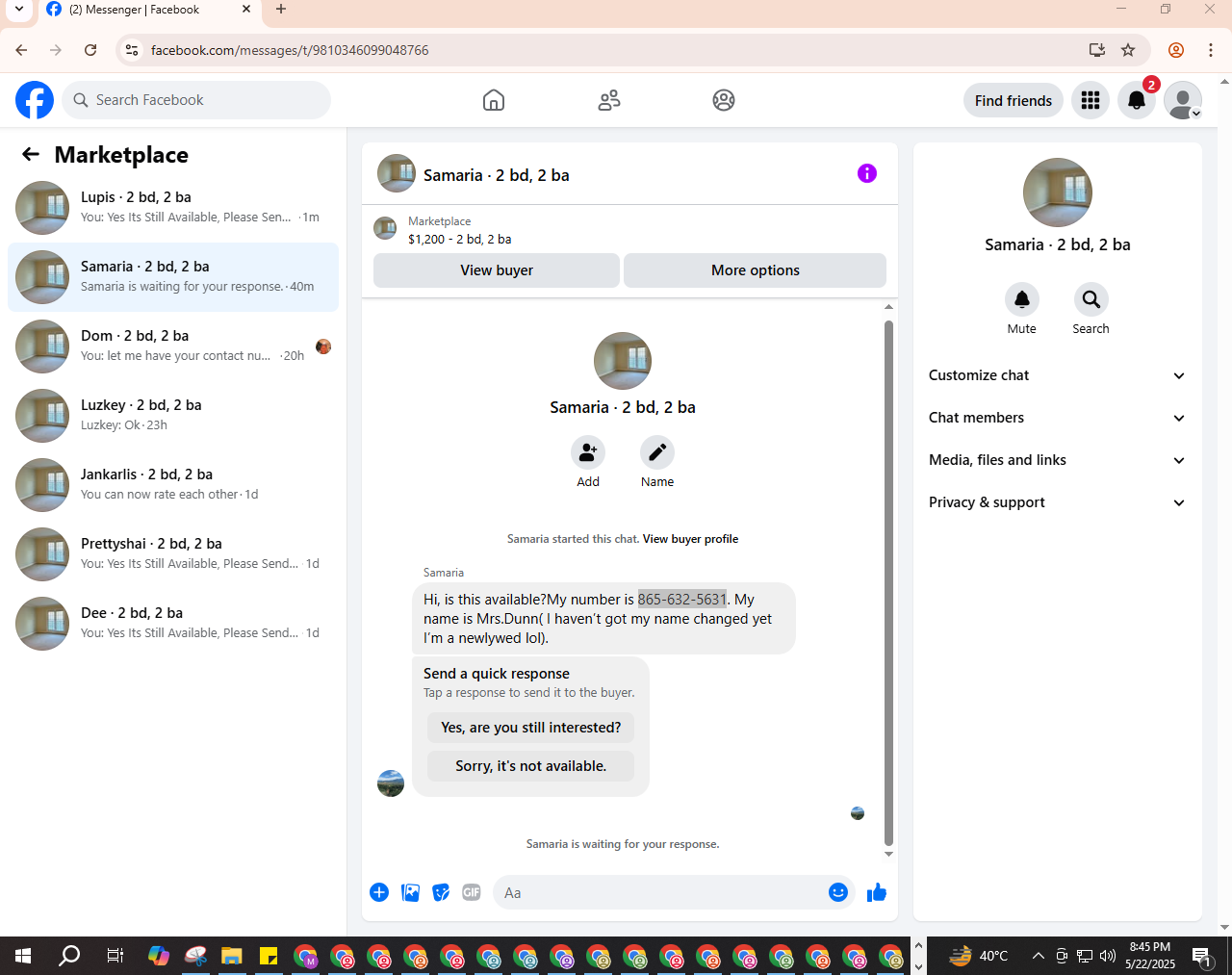Install app icon in address bar

pyautogui.click(x=1096, y=50)
